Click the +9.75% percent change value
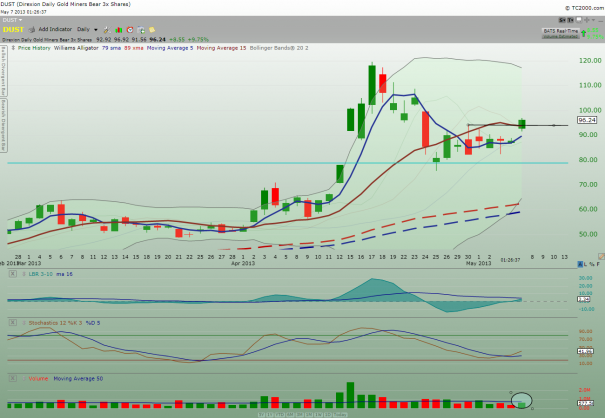The height and width of the screenshot is (418, 605). [x=198, y=39]
